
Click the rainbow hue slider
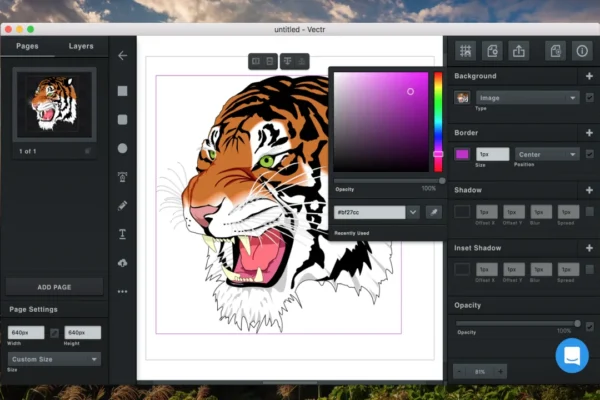[x=438, y=122]
